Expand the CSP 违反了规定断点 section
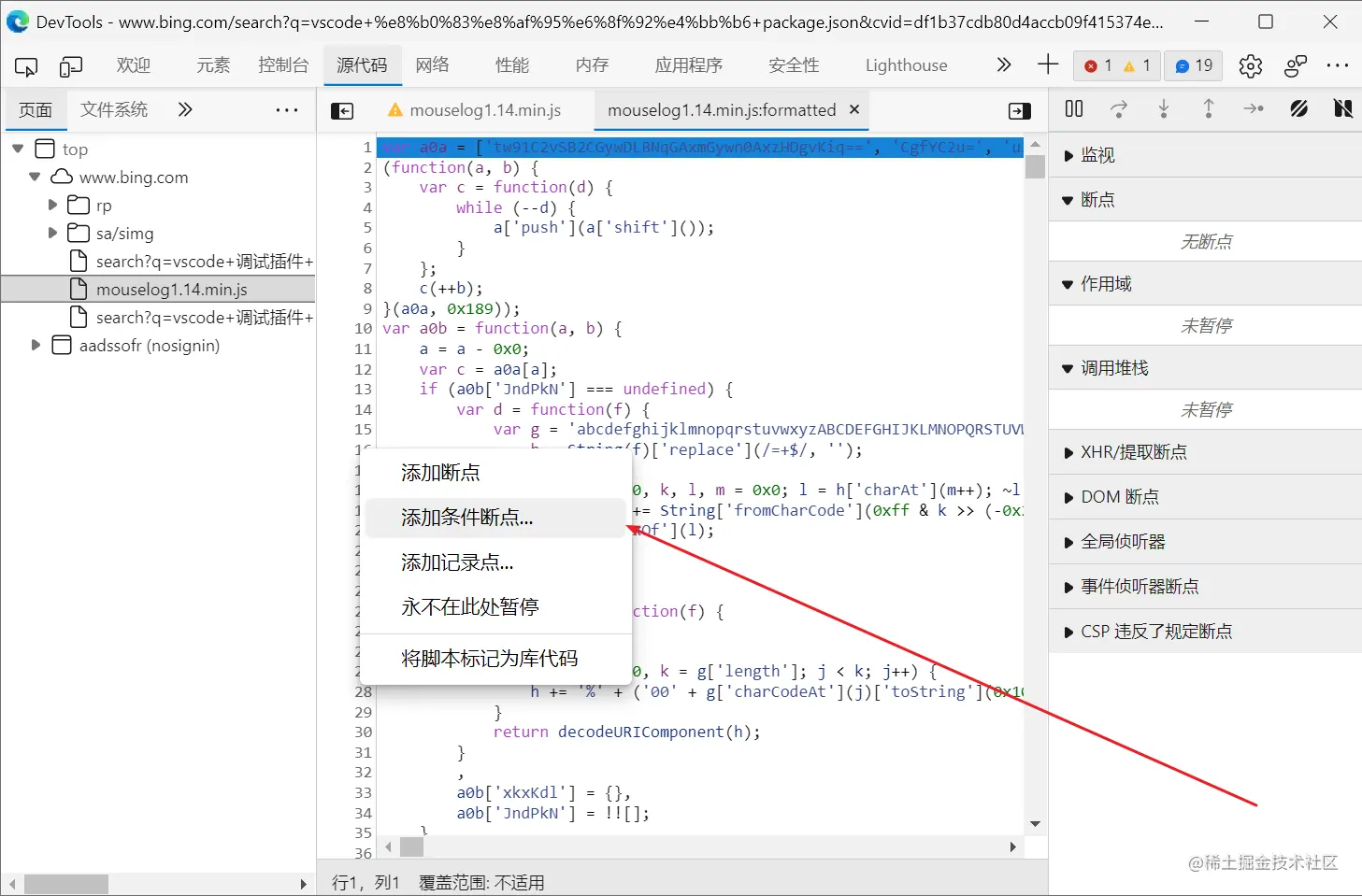 (1205, 632)
